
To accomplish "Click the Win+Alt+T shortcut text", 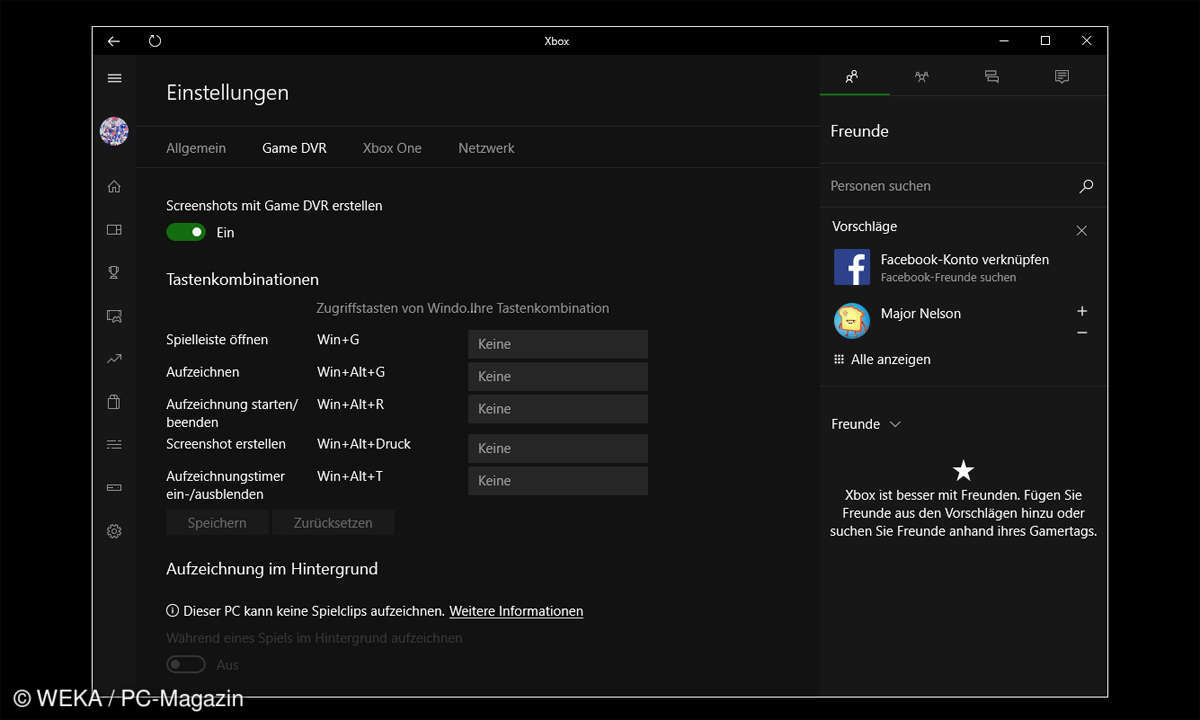I will pyautogui.click(x=350, y=476).
